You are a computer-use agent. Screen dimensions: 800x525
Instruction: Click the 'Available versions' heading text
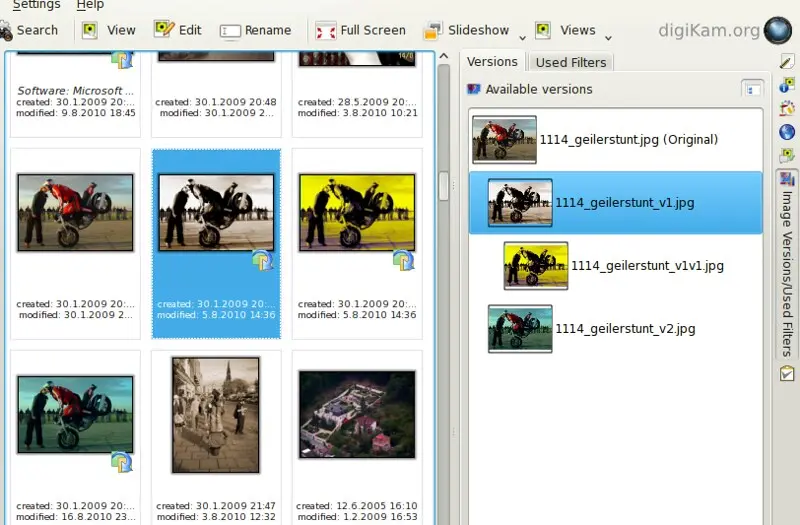(x=539, y=89)
